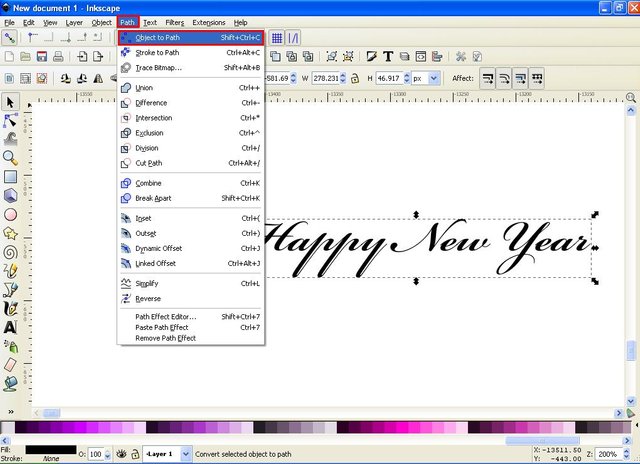
Task: Select the Rectangle tool
Action: (x=10, y=177)
